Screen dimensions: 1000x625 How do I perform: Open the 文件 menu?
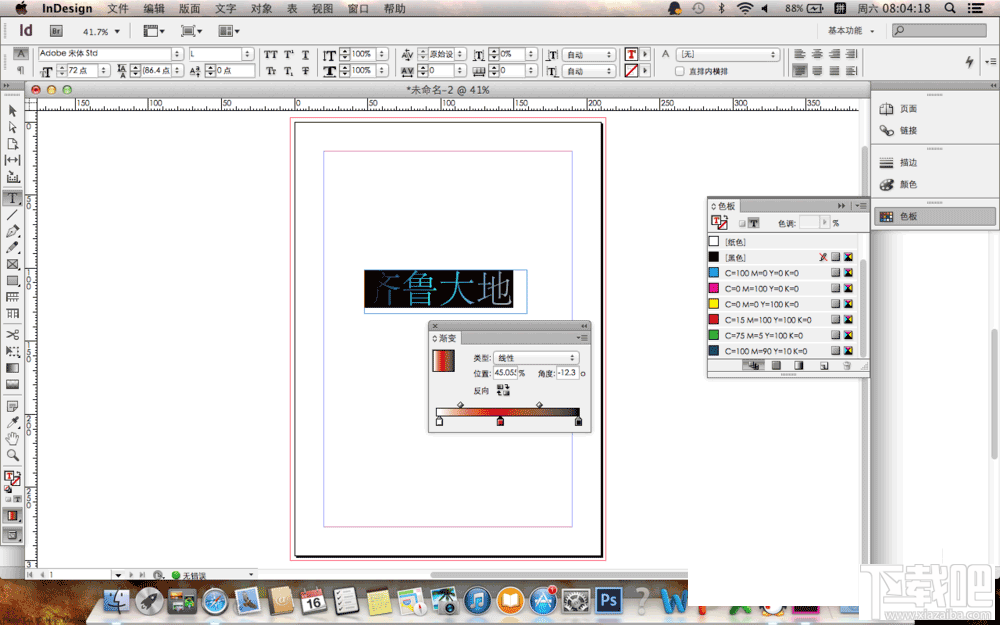(x=118, y=8)
